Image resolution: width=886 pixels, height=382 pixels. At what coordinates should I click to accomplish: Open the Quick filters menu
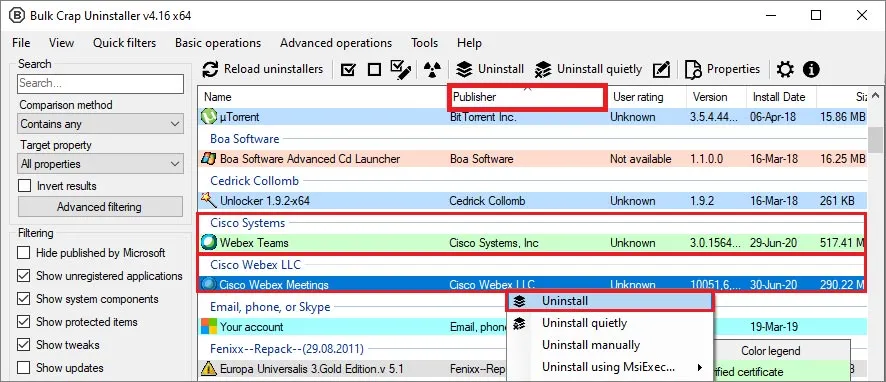pyautogui.click(x=124, y=43)
